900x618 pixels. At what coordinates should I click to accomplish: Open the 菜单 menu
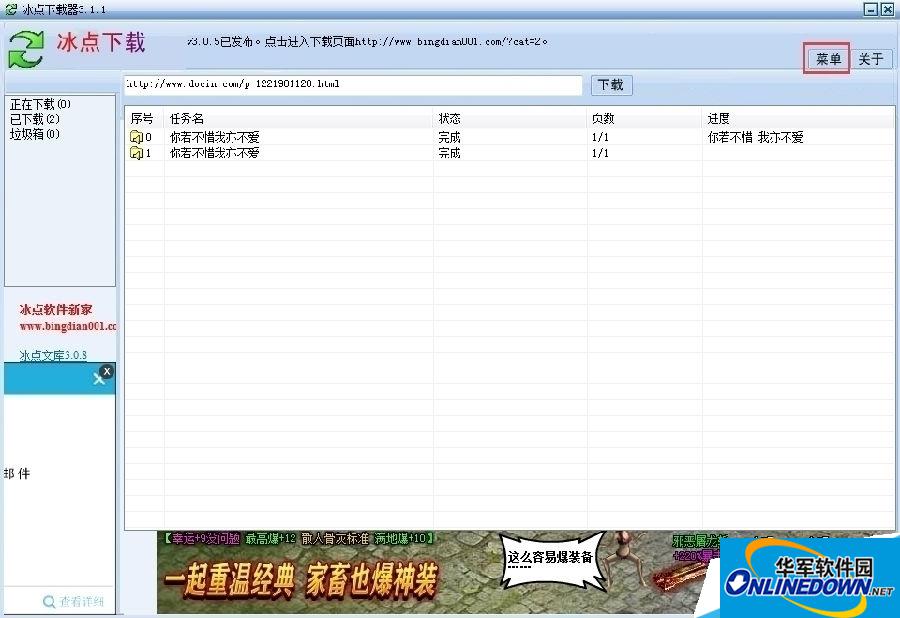click(828, 59)
